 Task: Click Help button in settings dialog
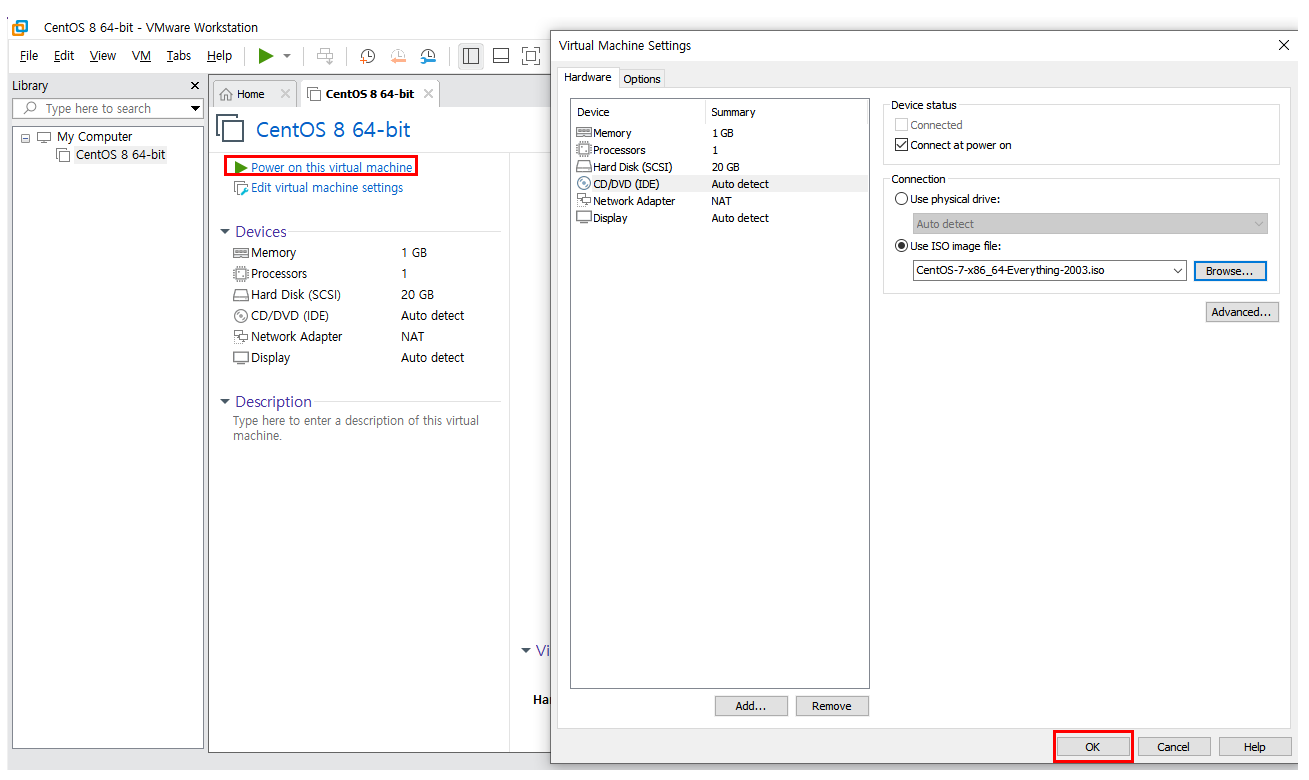[1255, 747]
